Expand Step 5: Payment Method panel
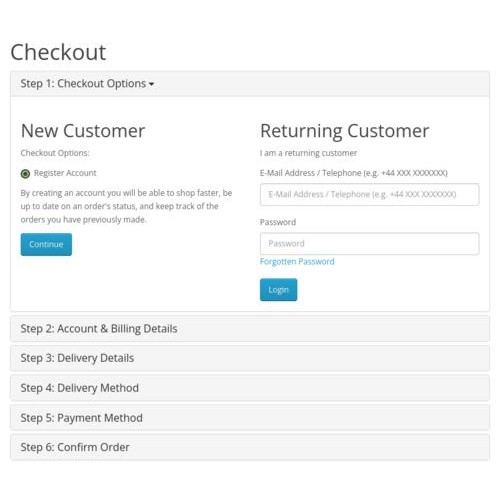The width and height of the screenshot is (500, 500). click(x=250, y=418)
